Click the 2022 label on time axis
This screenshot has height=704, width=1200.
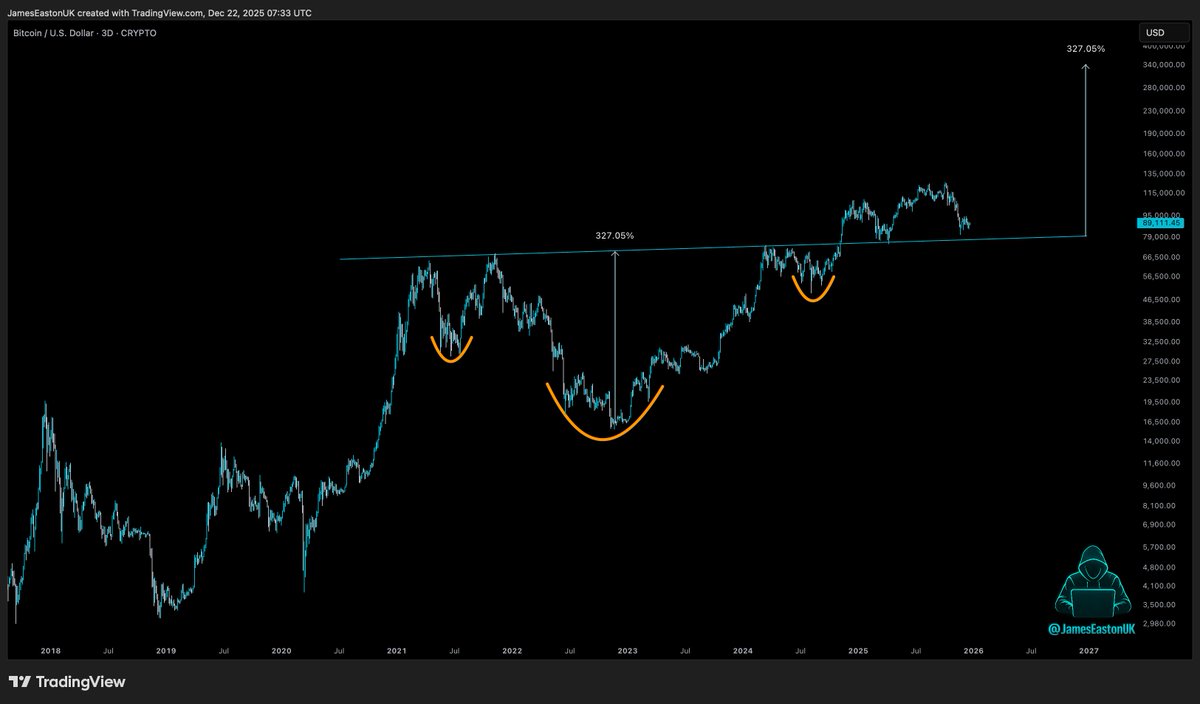[512, 650]
